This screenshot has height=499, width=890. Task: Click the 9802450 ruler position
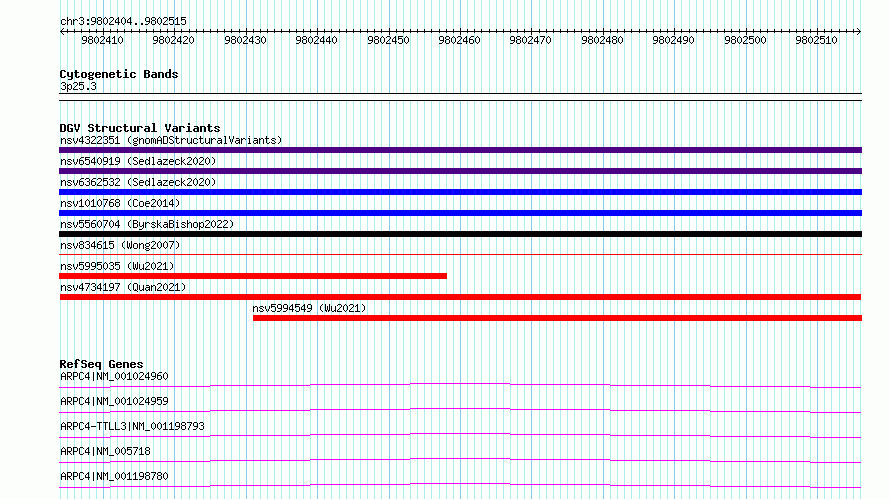coord(388,40)
